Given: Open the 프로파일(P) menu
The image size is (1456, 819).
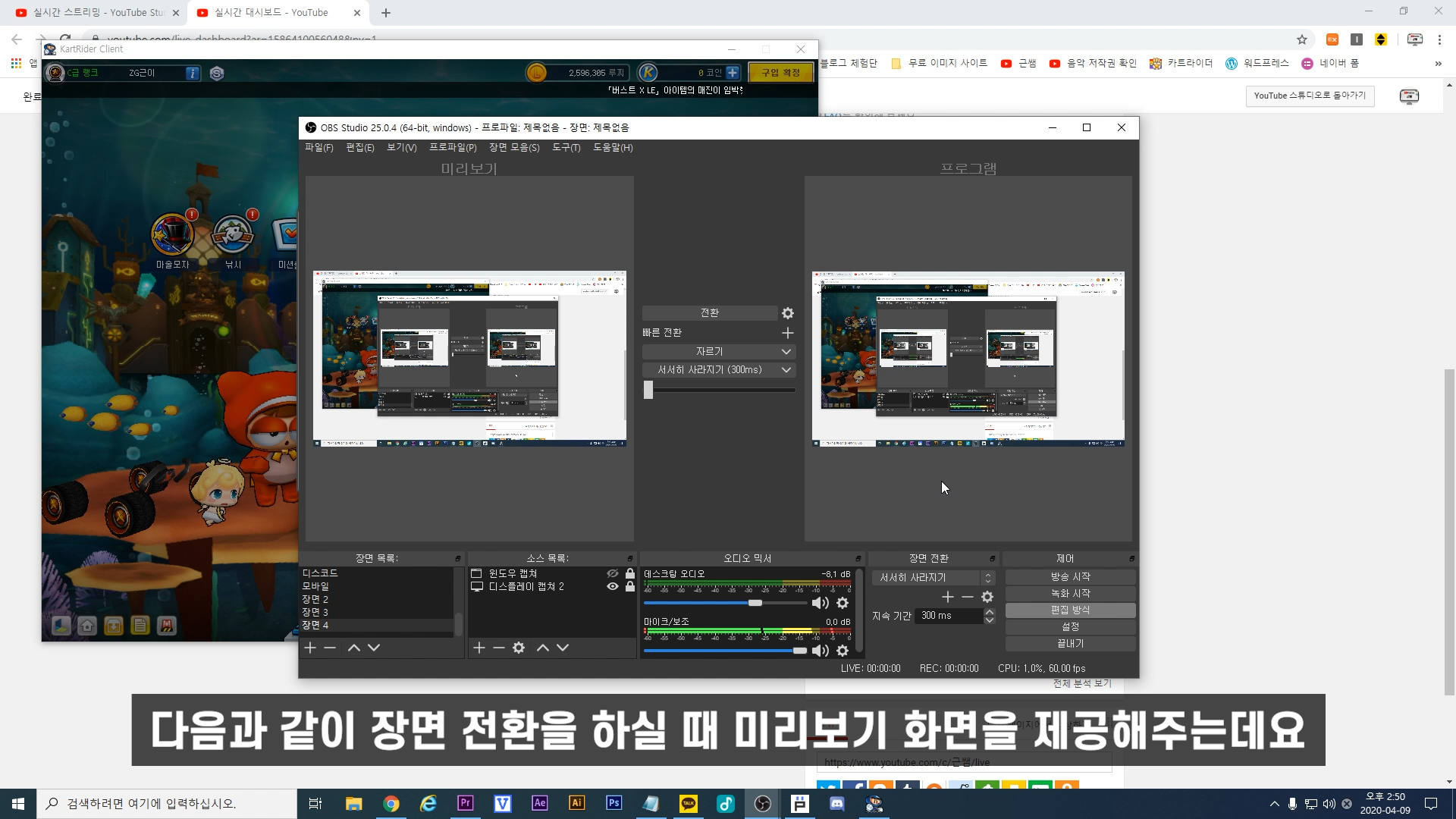Looking at the screenshot, I should (x=453, y=148).
